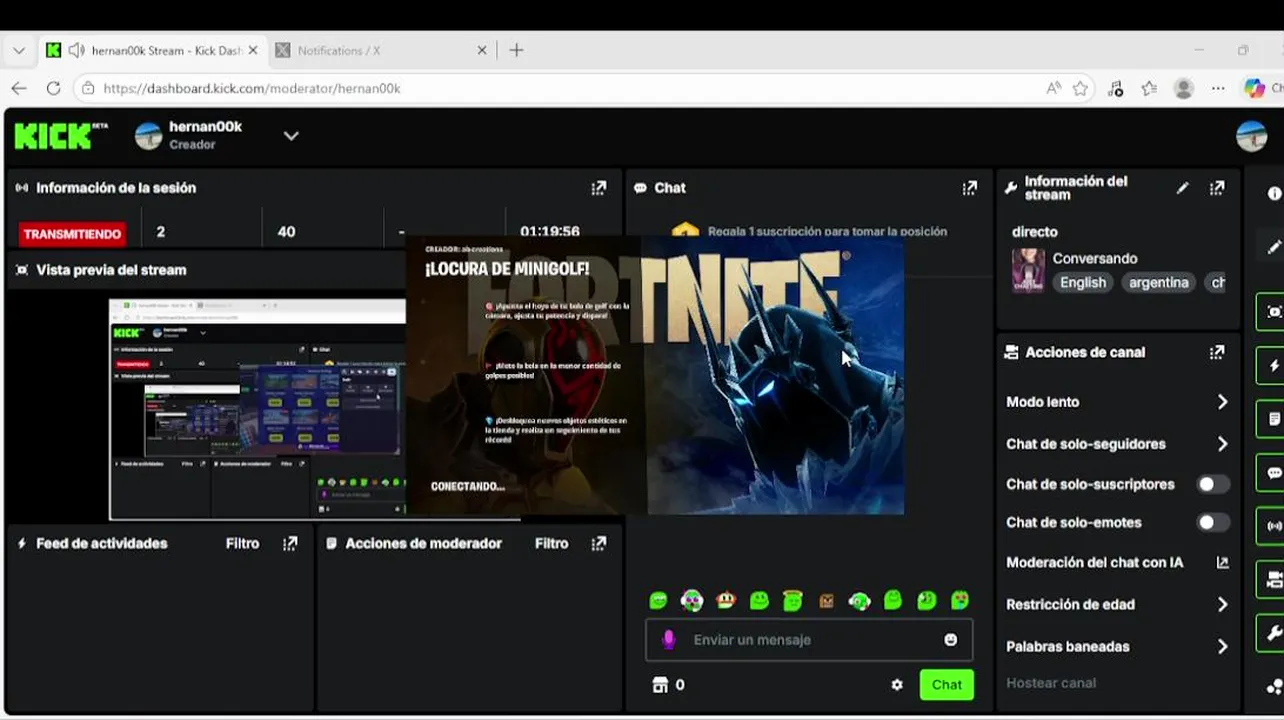The height and width of the screenshot is (720, 1284).
Task: Insert the last emote with heart eyes
Action: point(960,601)
